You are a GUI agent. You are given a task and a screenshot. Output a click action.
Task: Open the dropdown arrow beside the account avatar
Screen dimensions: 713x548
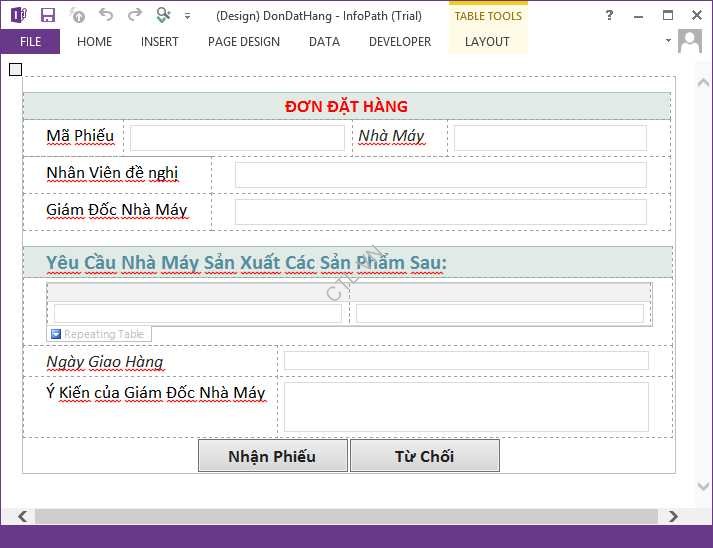point(668,41)
